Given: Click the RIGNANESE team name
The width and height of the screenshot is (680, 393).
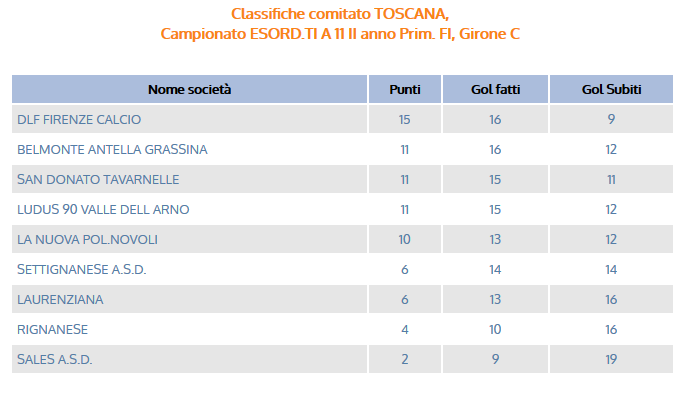Looking at the screenshot, I should 52,329.
